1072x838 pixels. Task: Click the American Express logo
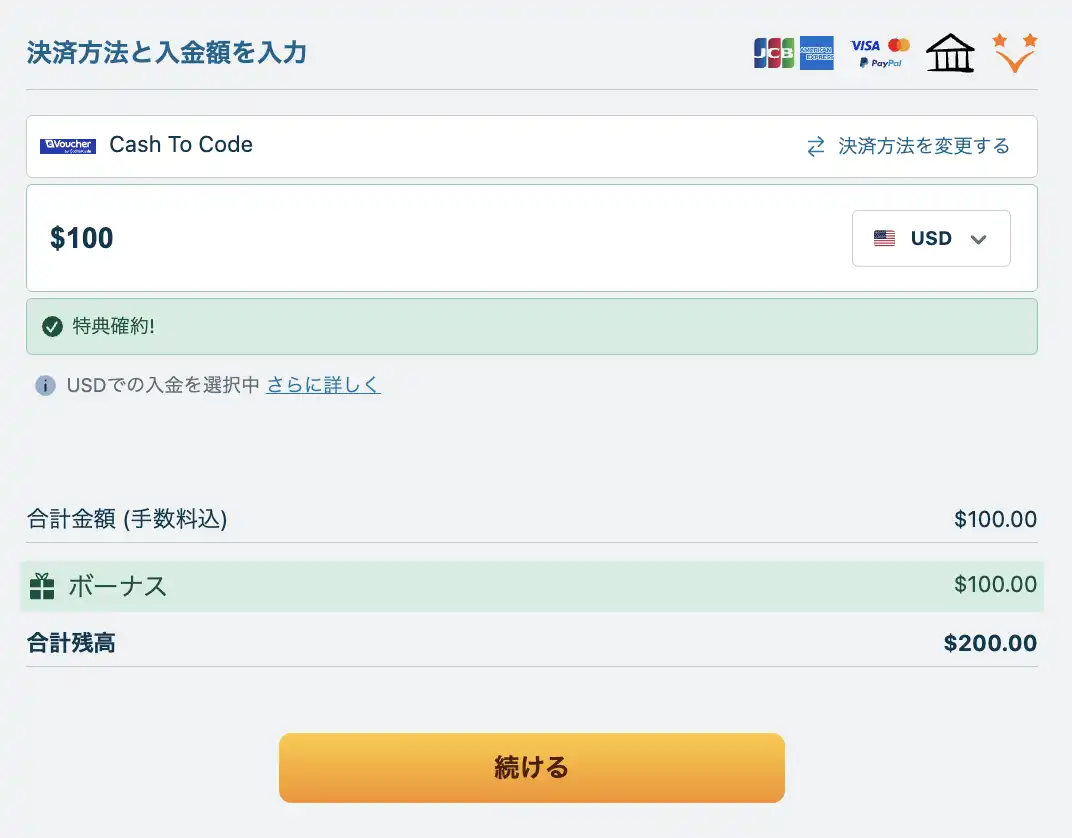[816, 53]
